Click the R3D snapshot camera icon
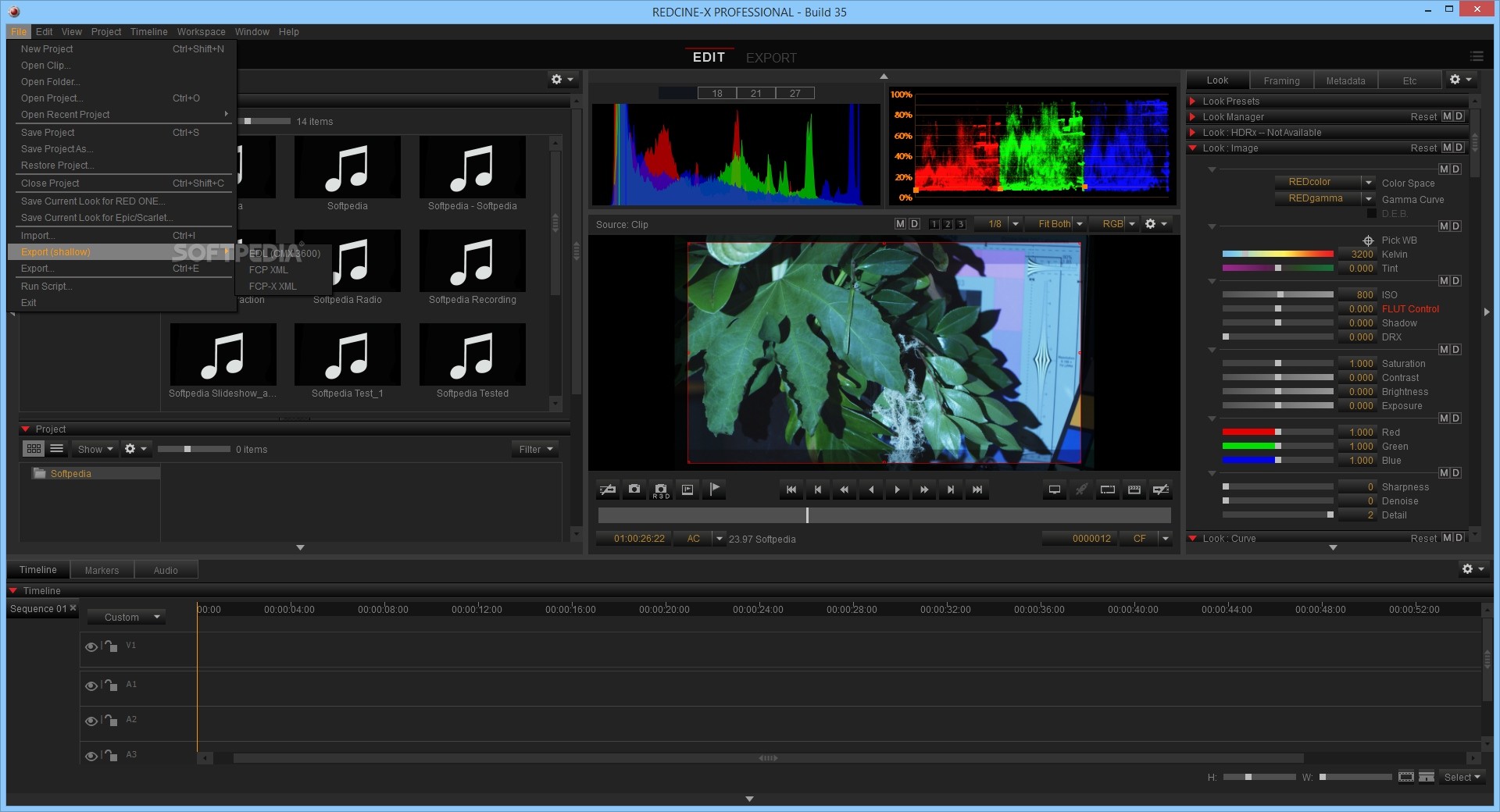 pyautogui.click(x=661, y=490)
